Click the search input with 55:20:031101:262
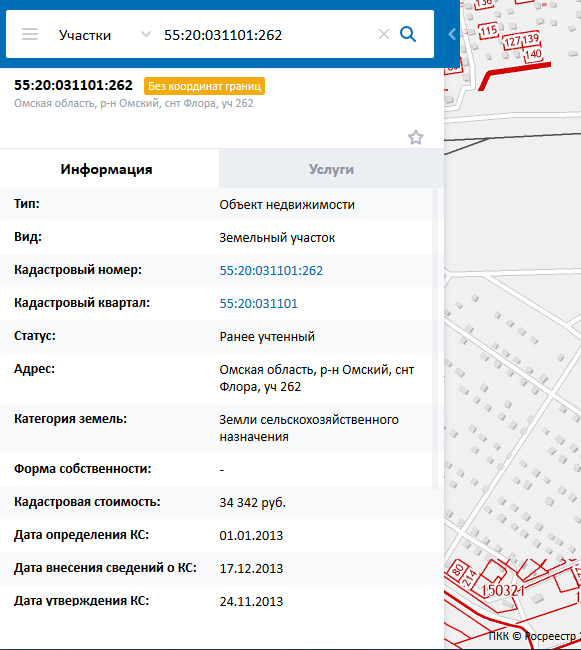This screenshot has height=650, width=581. 265,35
